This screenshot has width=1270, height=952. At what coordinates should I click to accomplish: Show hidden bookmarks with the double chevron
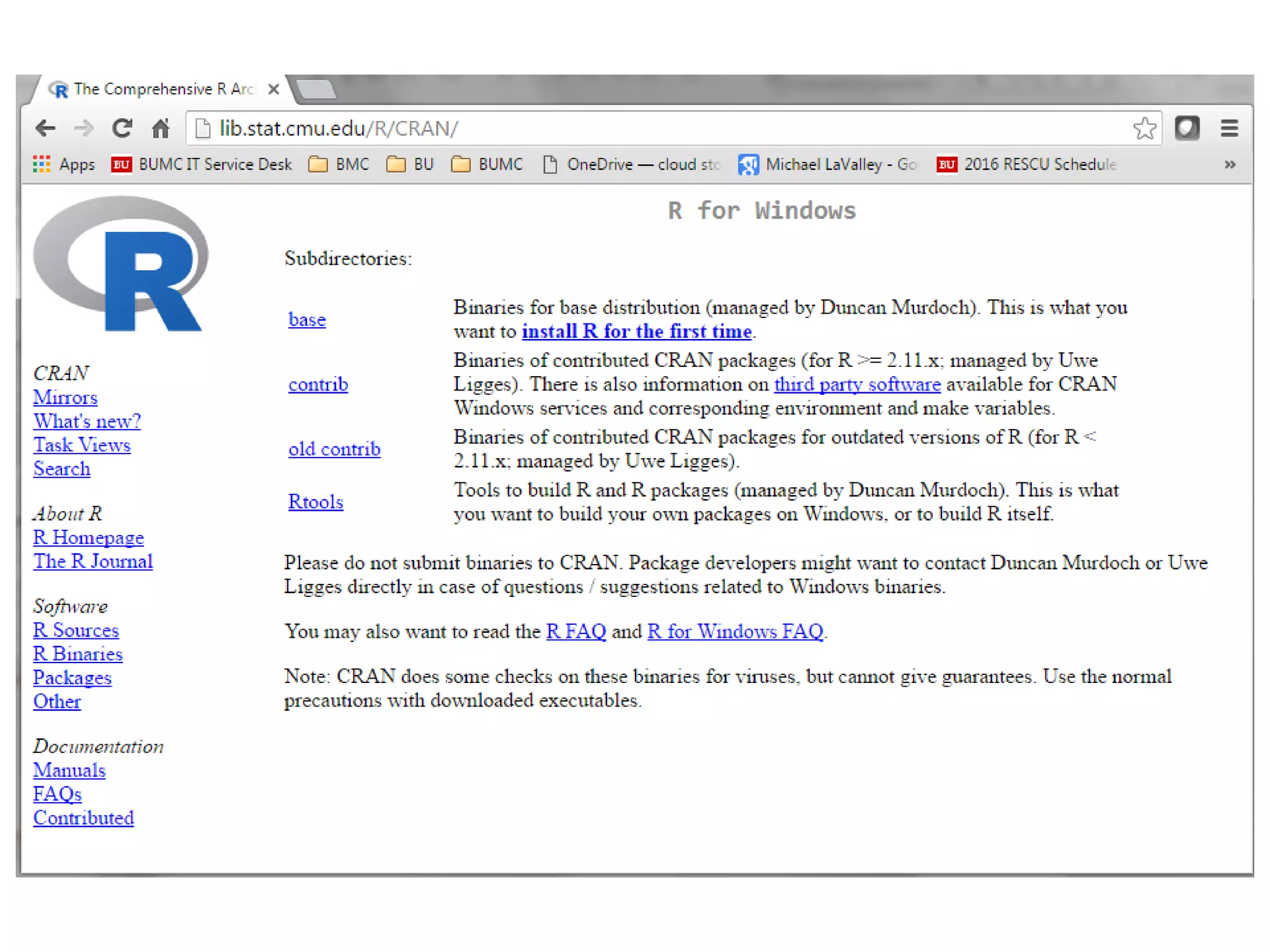[x=1230, y=164]
